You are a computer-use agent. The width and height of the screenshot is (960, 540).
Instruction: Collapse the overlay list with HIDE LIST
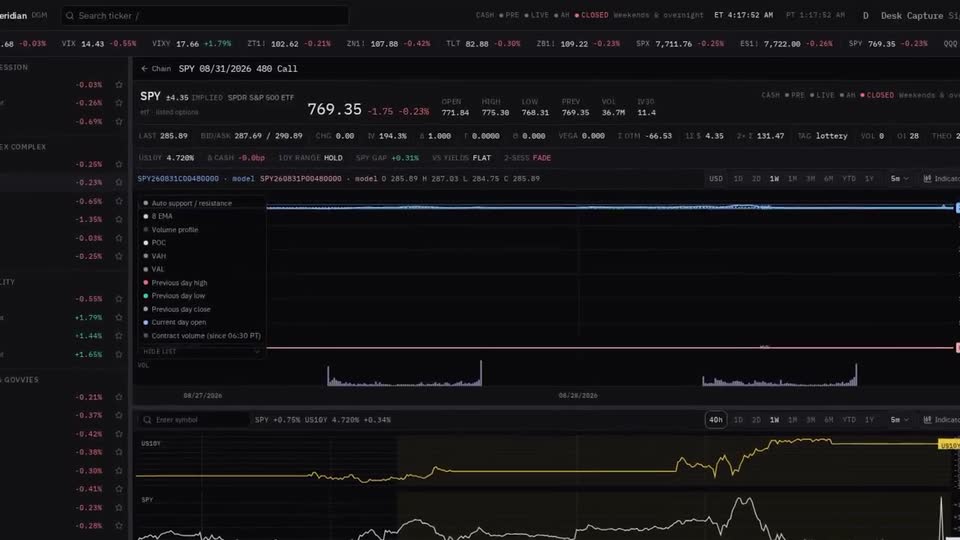point(201,351)
